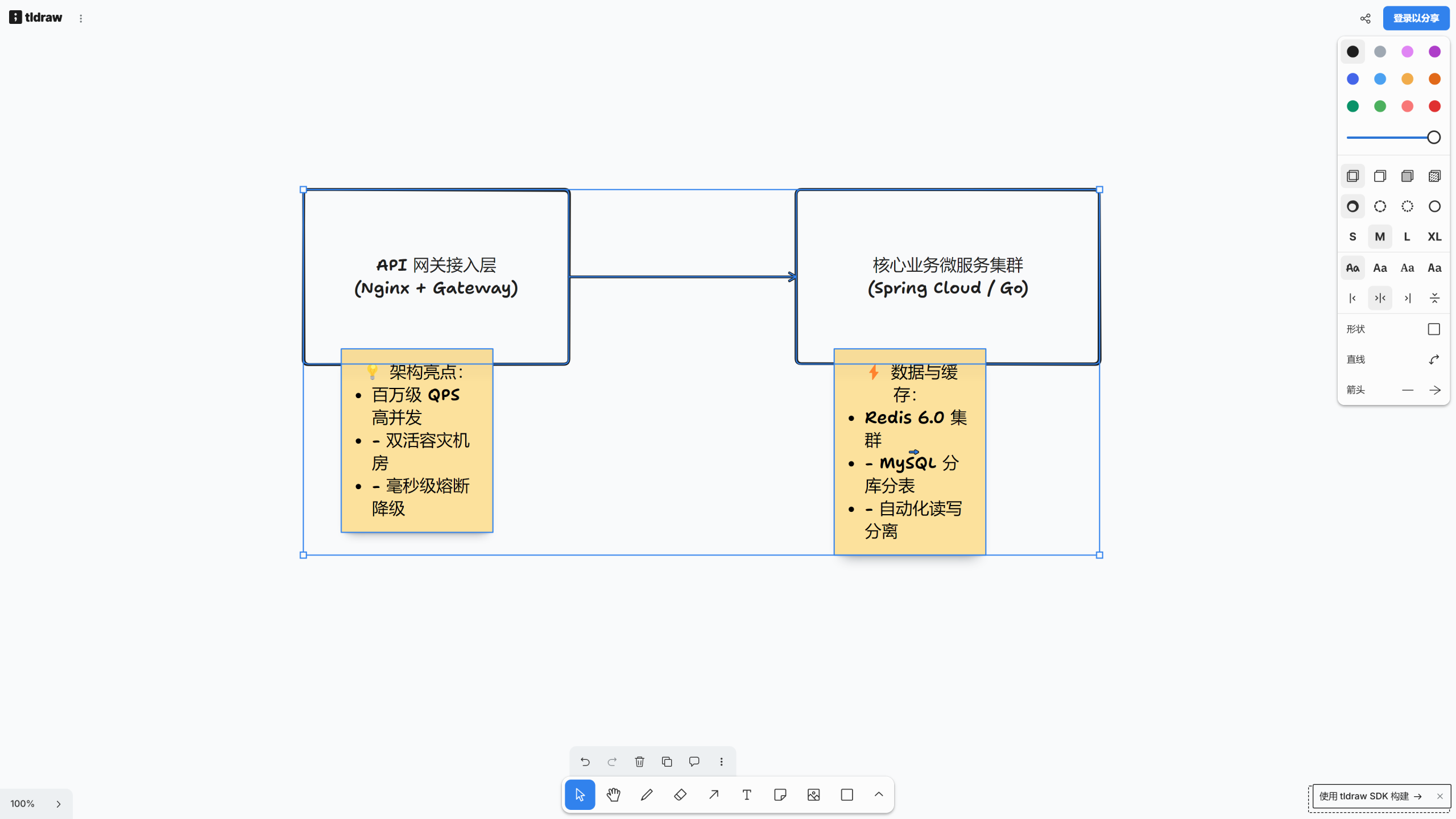Screen dimensions: 1456x819
Task: Expand the zoom panel chevron
Action: point(58,804)
